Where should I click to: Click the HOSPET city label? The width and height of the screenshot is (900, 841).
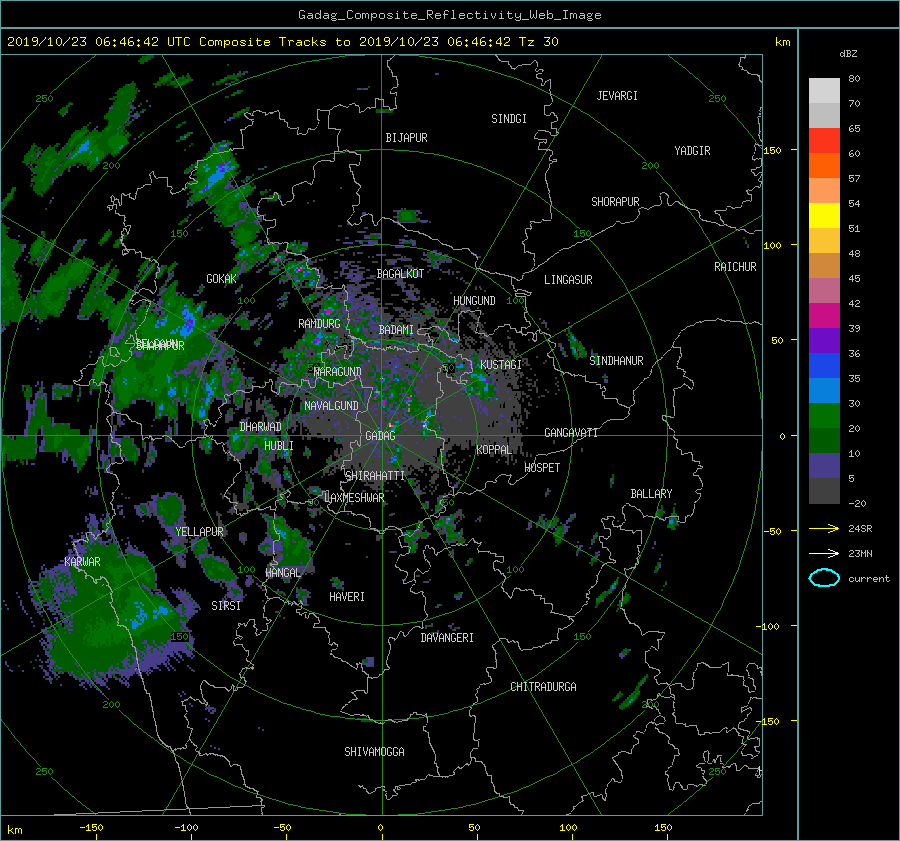[x=542, y=468]
